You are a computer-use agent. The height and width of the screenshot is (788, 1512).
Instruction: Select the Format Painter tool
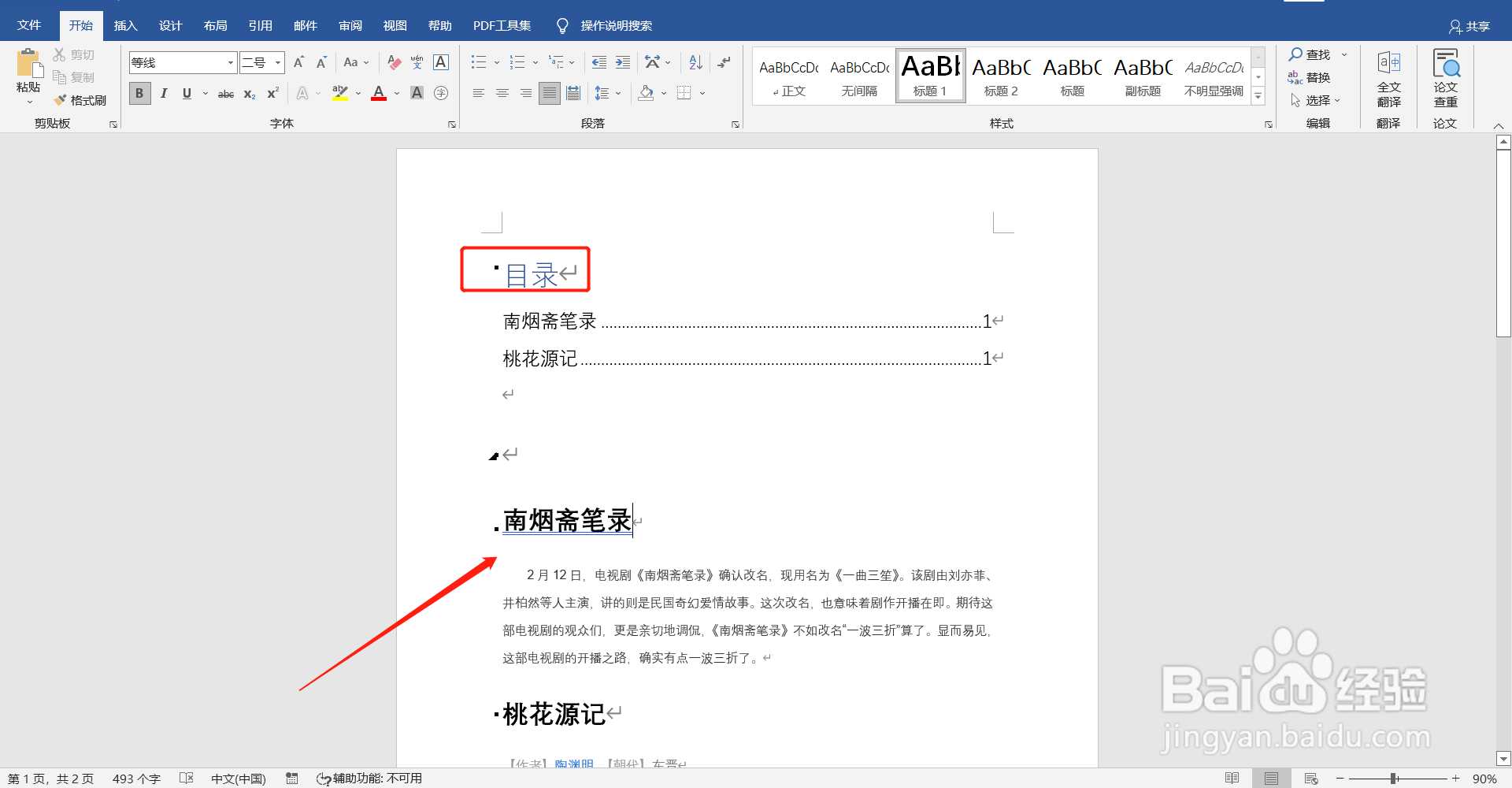[x=80, y=100]
